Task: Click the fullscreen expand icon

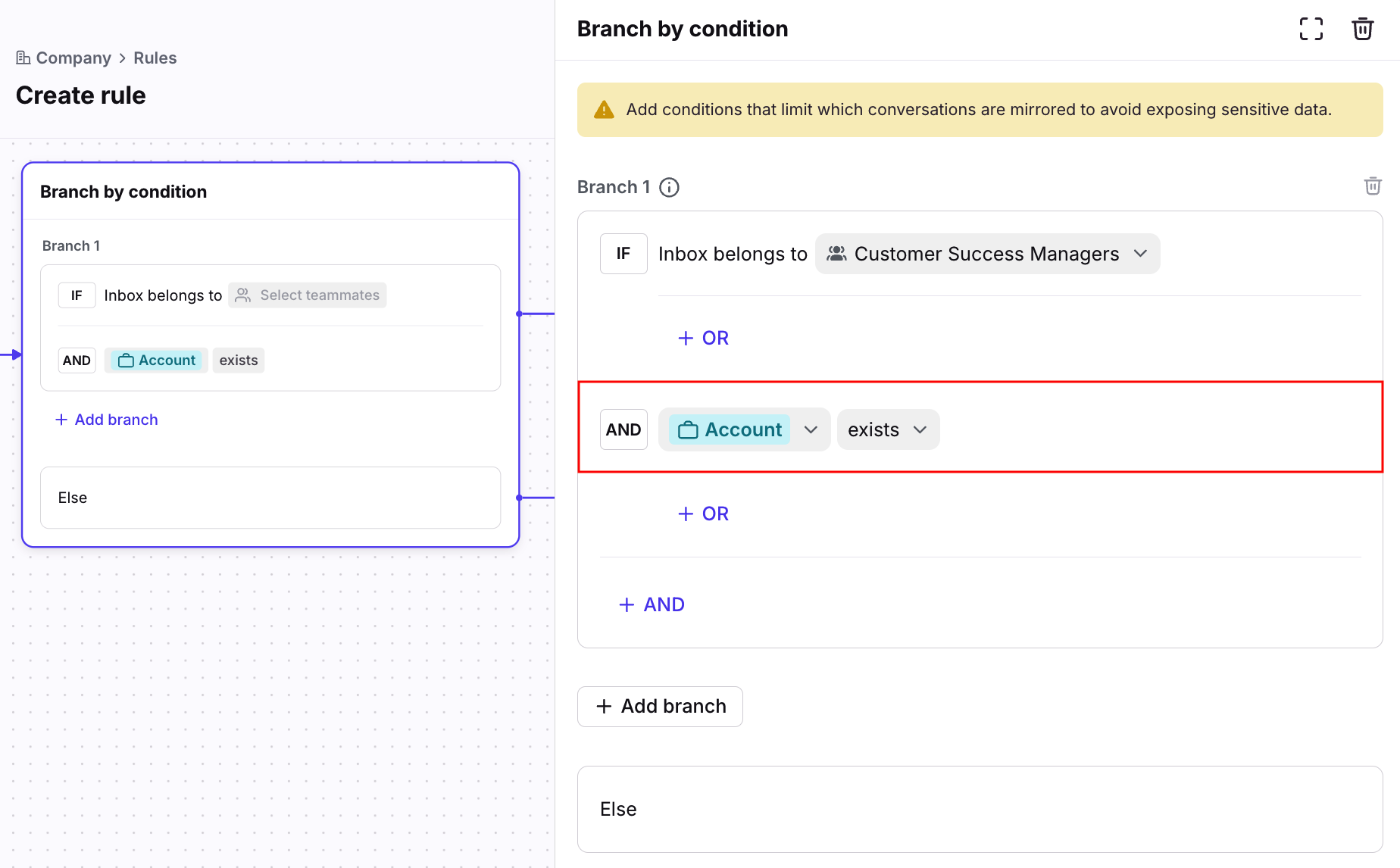Action: click(1311, 29)
